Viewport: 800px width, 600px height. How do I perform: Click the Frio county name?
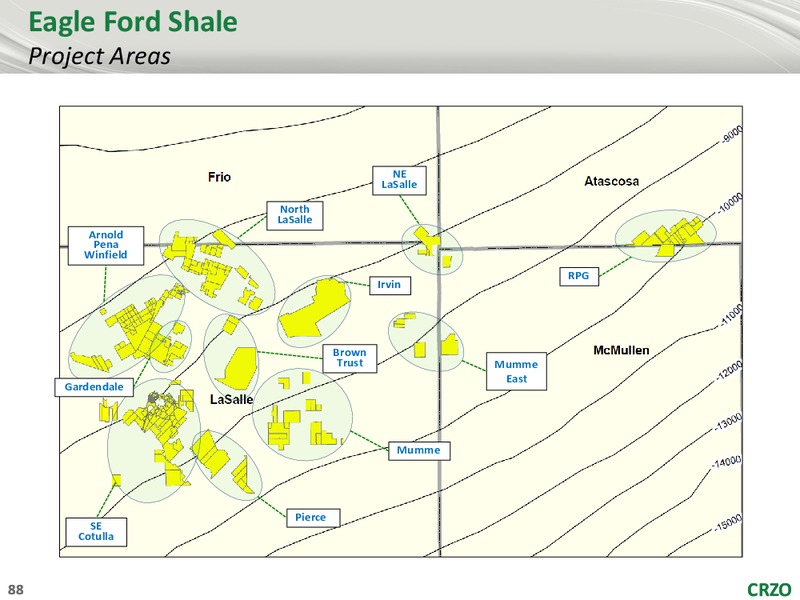click(x=219, y=177)
